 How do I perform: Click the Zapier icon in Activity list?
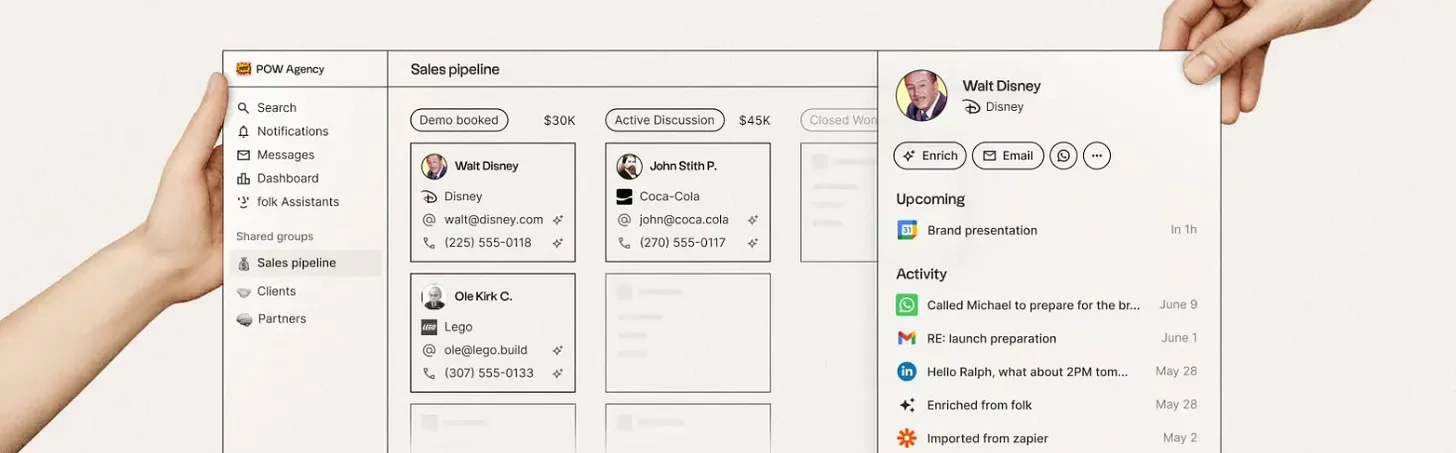(x=907, y=438)
